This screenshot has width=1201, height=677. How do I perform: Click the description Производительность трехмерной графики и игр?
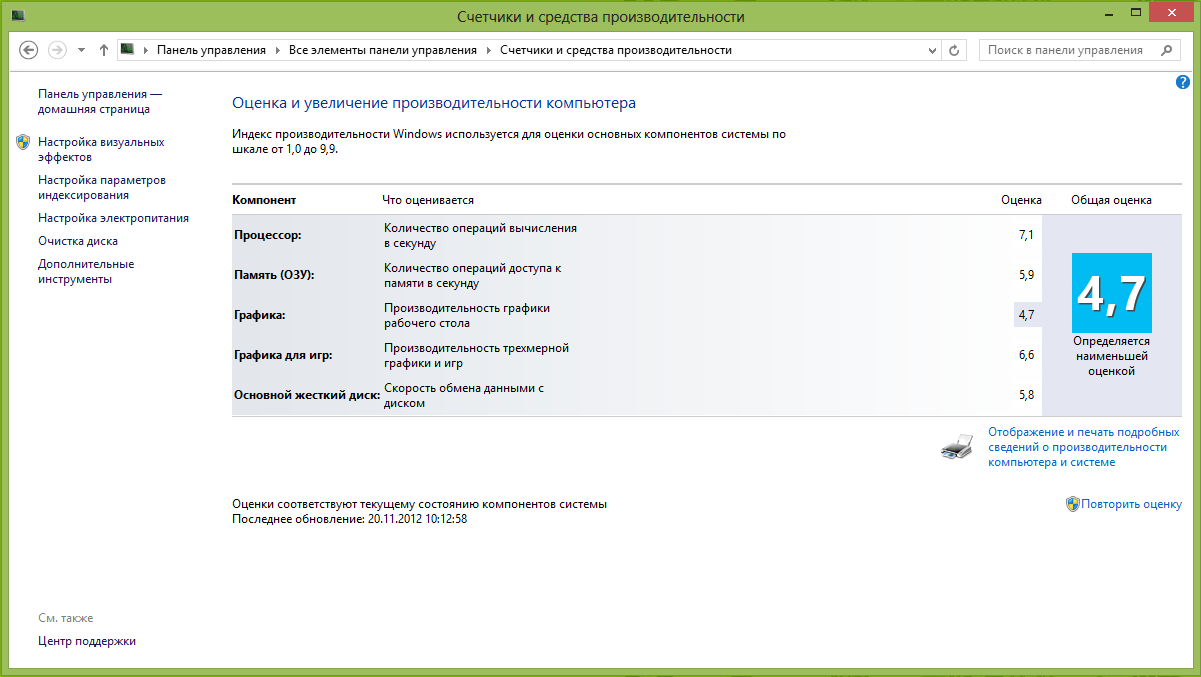click(477, 355)
